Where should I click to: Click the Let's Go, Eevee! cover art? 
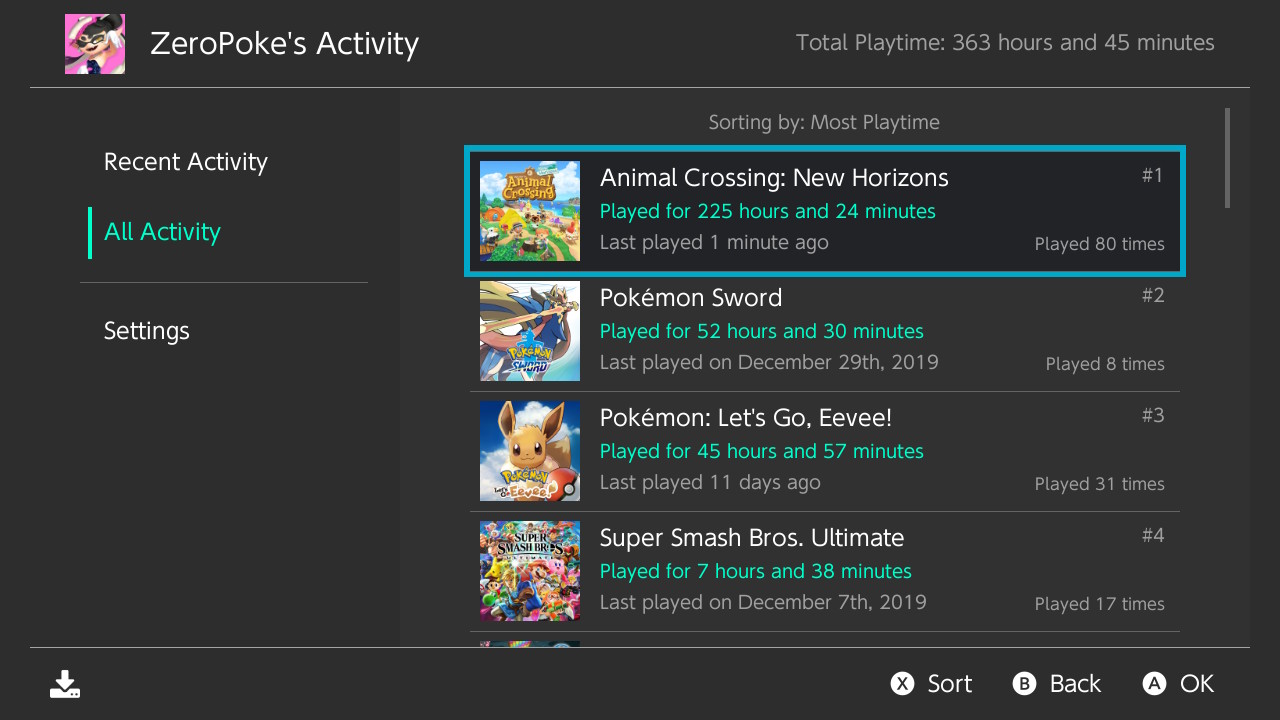pyautogui.click(x=529, y=451)
